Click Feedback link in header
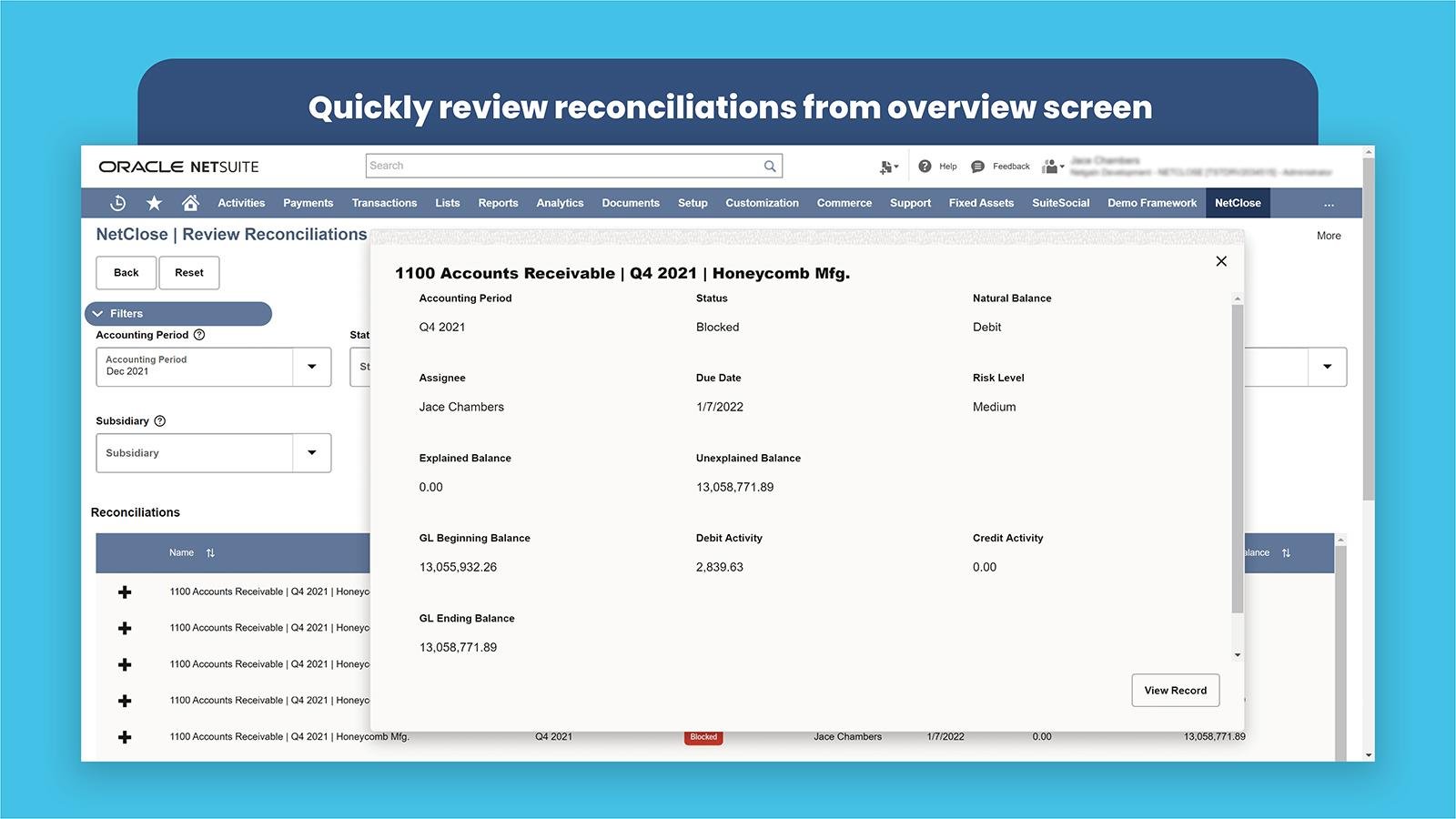Screen dimensions: 1456x819 click(x=1011, y=167)
